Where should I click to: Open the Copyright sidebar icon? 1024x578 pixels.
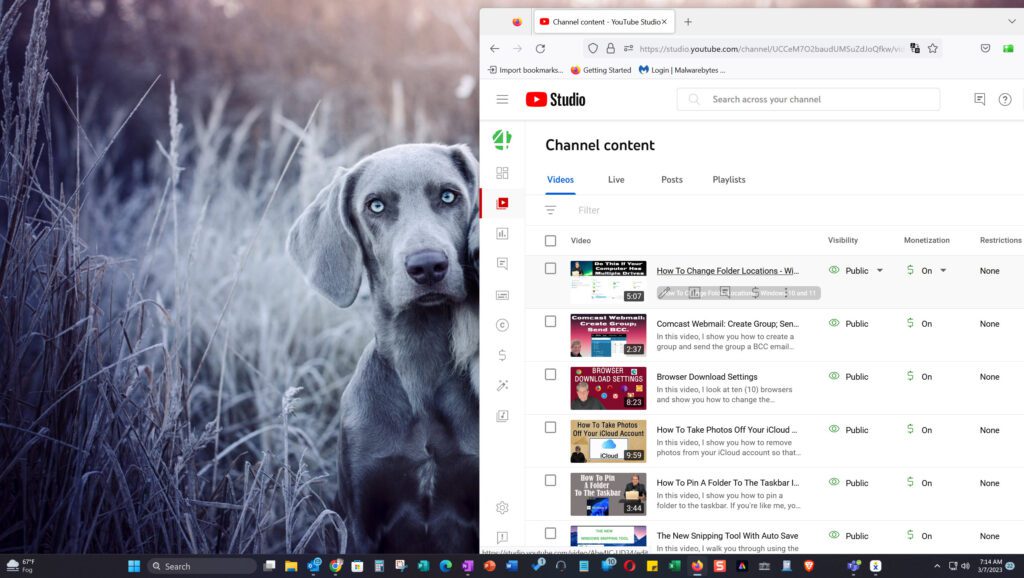pos(502,325)
